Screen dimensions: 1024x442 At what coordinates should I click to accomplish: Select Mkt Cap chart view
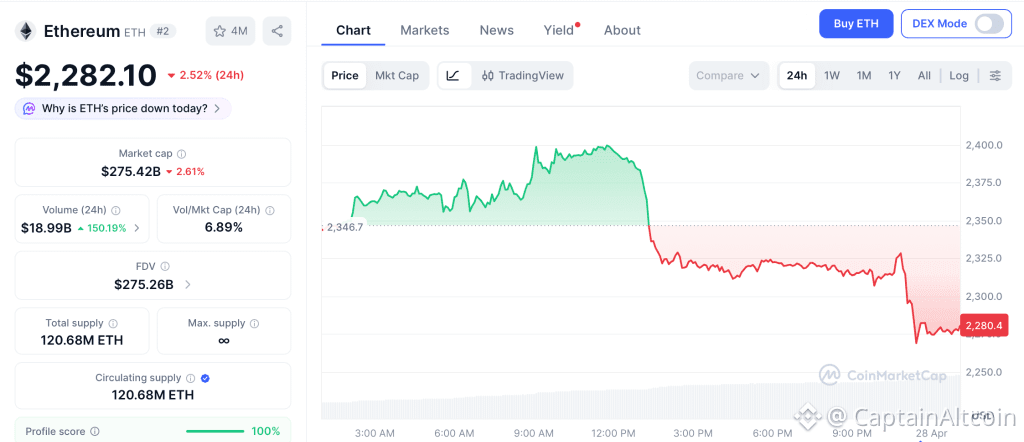pyautogui.click(x=397, y=75)
